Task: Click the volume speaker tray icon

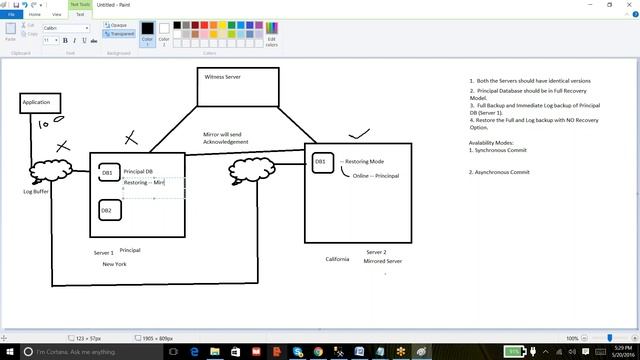Action: [572, 351]
